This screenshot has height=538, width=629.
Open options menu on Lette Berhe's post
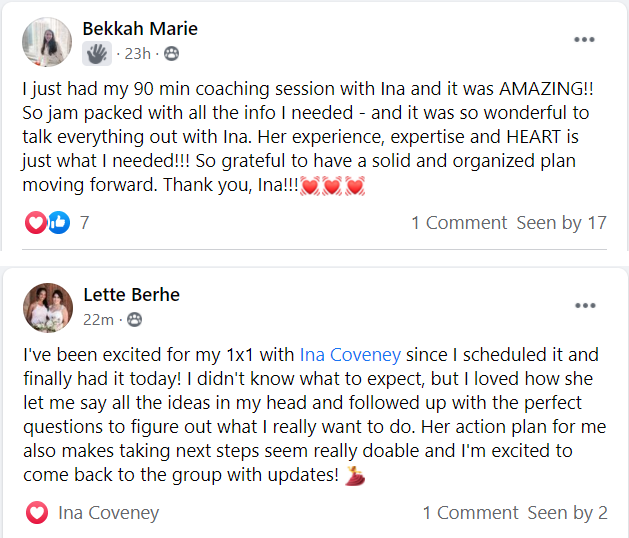(x=584, y=305)
